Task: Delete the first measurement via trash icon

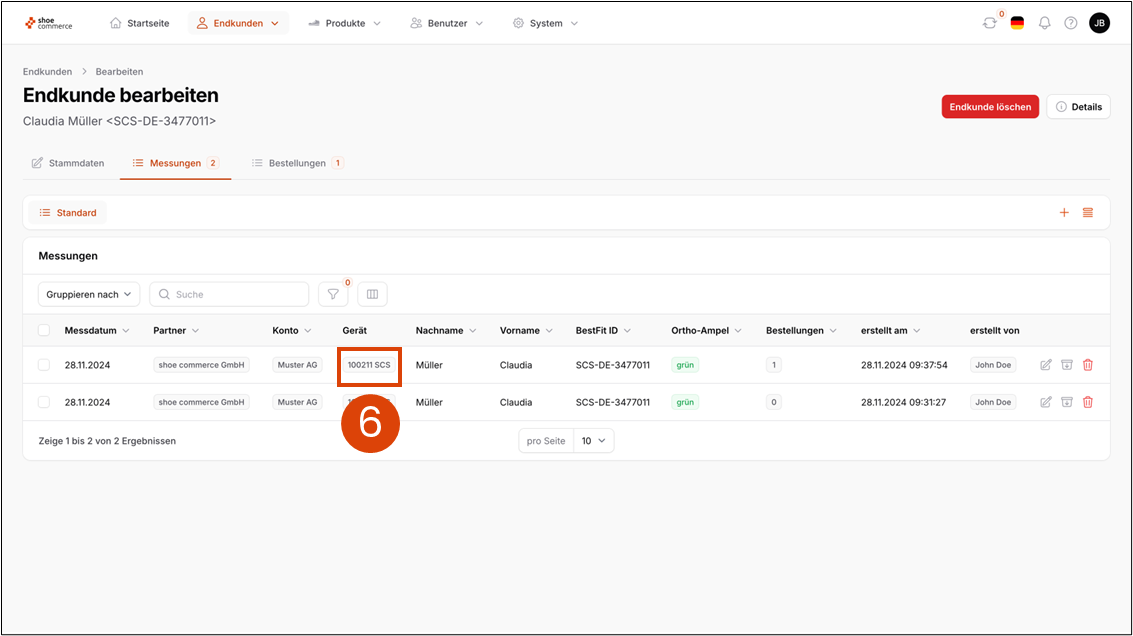Action: point(1088,365)
